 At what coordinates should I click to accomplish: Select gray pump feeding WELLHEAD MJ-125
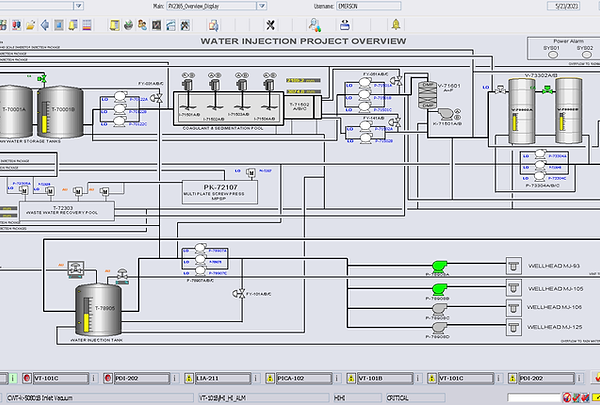tap(440, 328)
